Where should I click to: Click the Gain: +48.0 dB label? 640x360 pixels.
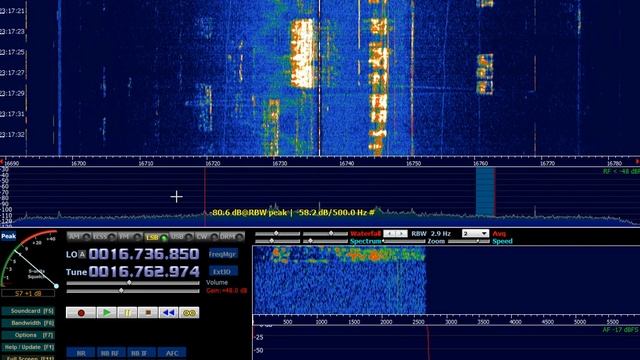click(227, 291)
